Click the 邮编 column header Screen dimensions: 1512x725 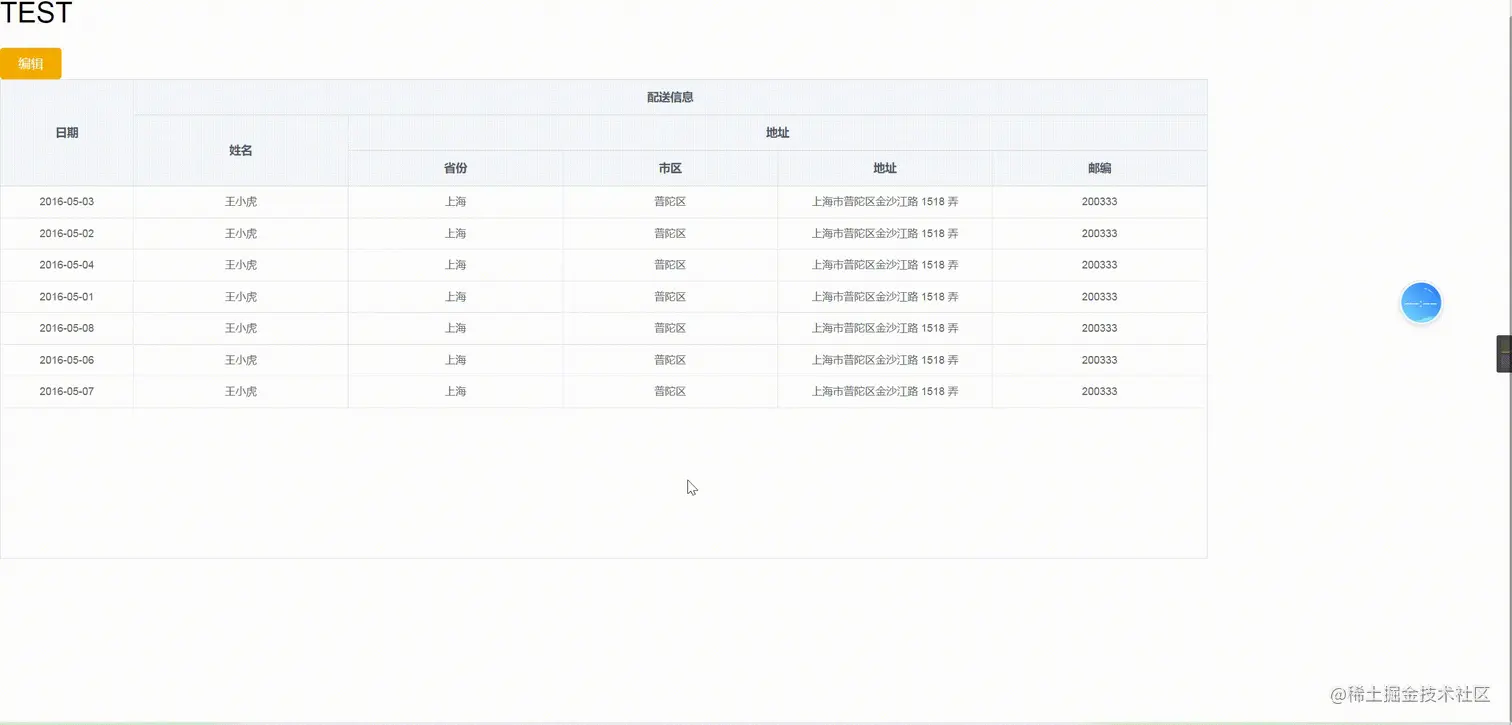[1099, 168]
